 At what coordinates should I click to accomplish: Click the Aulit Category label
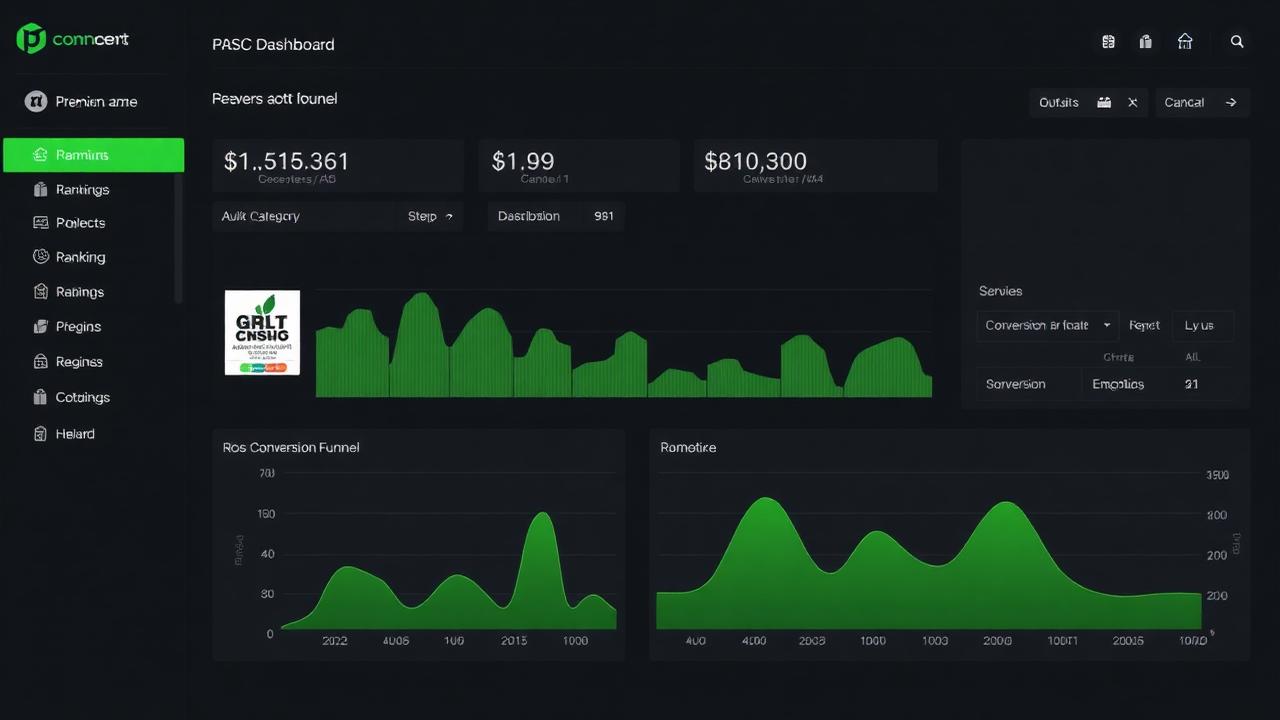pyautogui.click(x=261, y=216)
